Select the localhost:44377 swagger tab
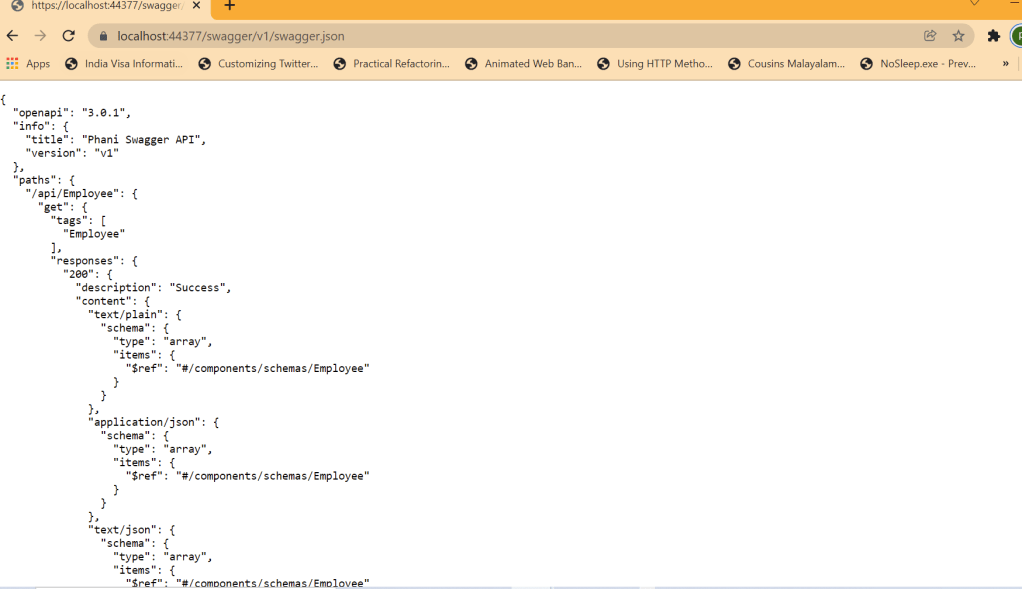Image resolution: width=1022 pixels, height=589 pixels. 100,6
